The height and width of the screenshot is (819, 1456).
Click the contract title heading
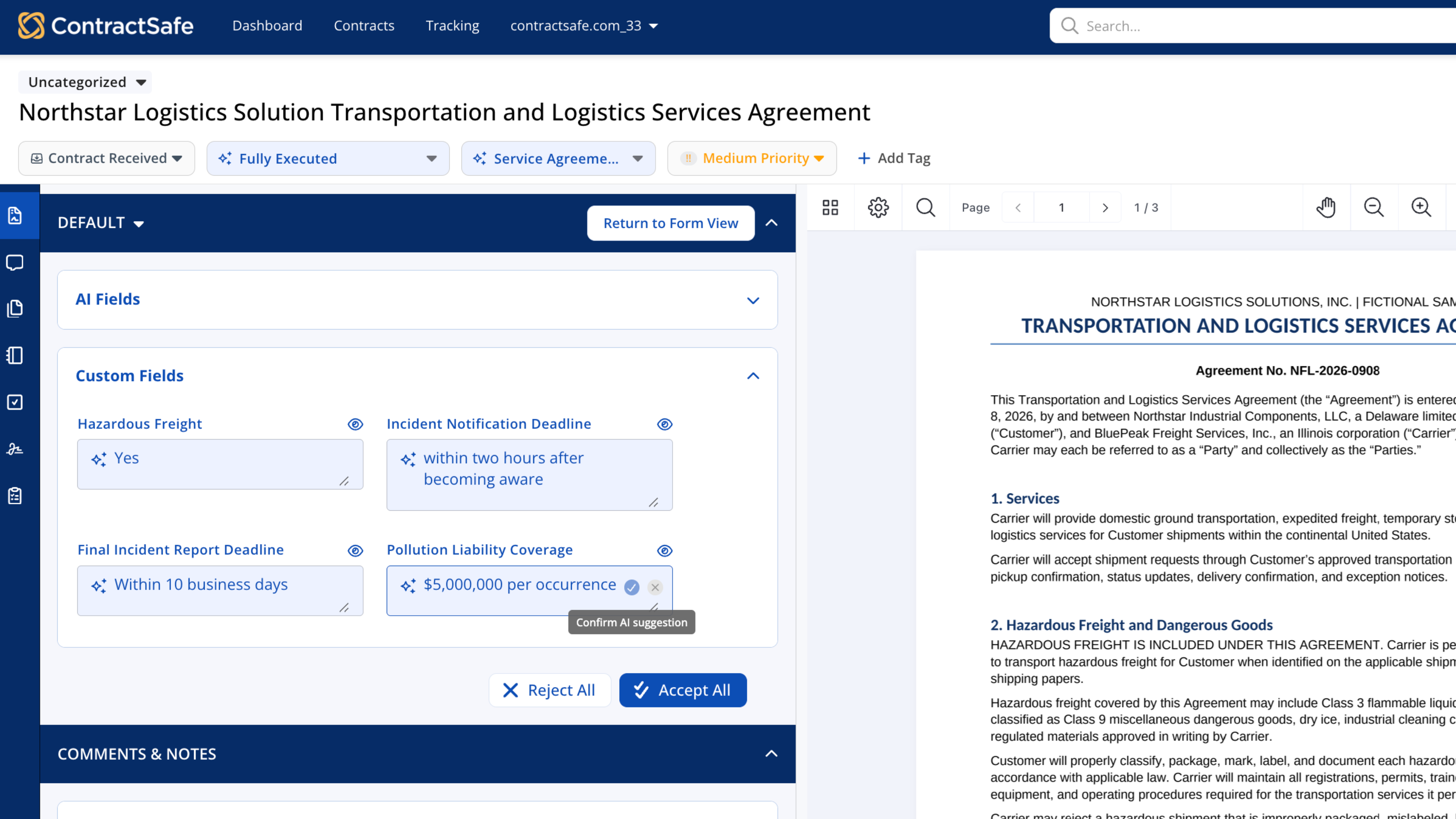click(444, 112)
